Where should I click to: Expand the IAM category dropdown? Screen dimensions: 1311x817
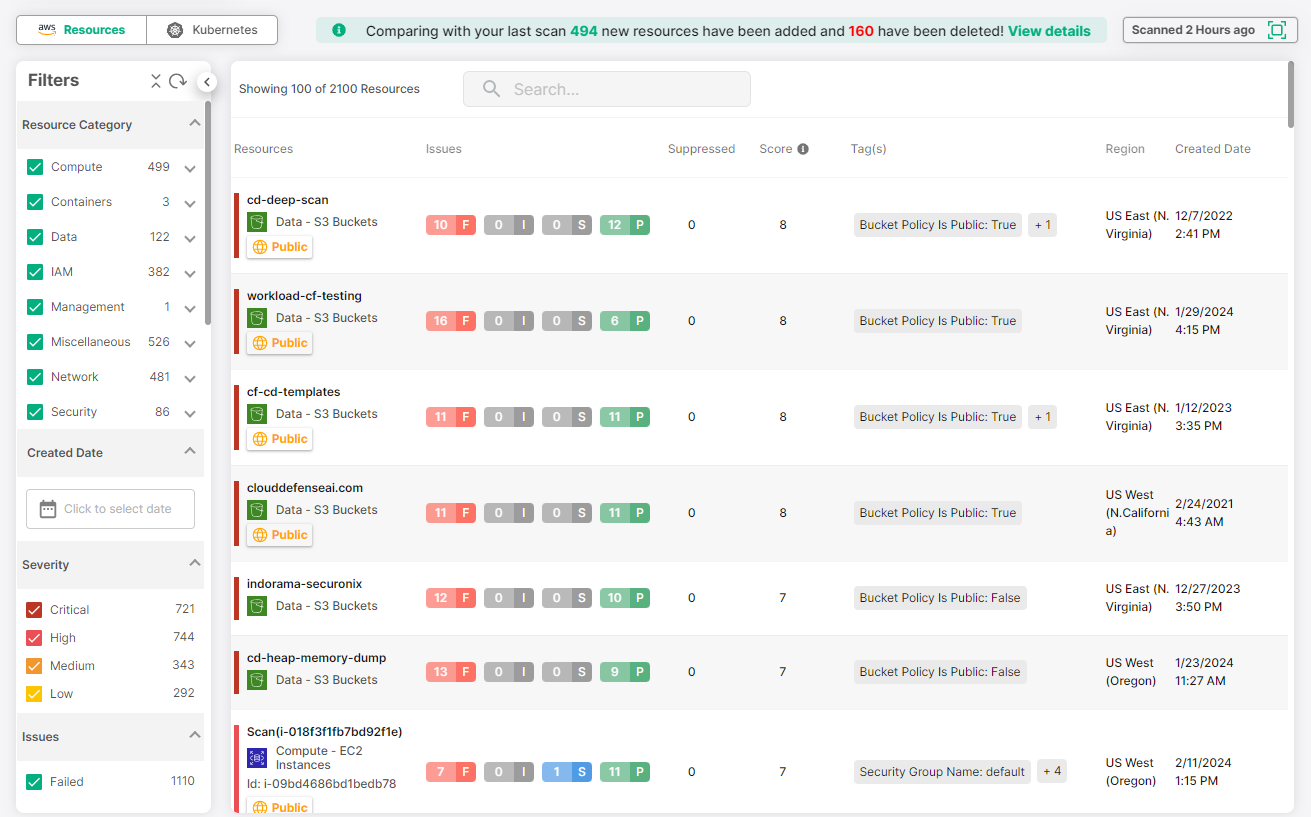point(190,273)
